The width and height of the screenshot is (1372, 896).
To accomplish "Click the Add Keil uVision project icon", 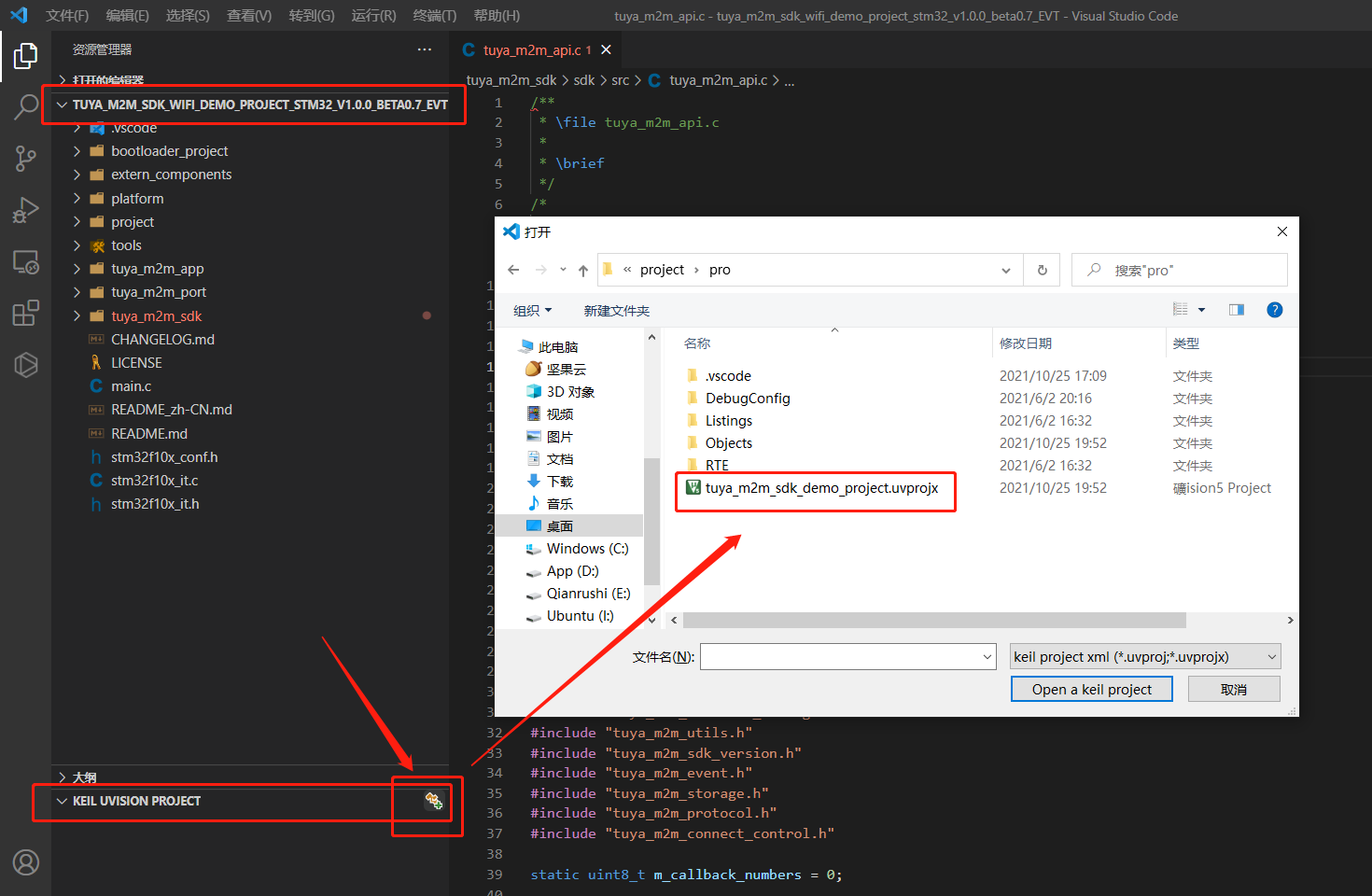I will [432, 801].
